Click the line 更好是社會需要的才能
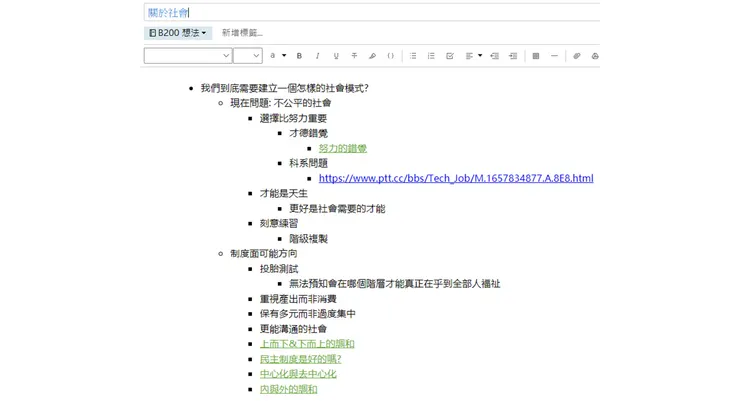 tap(337, 209)
